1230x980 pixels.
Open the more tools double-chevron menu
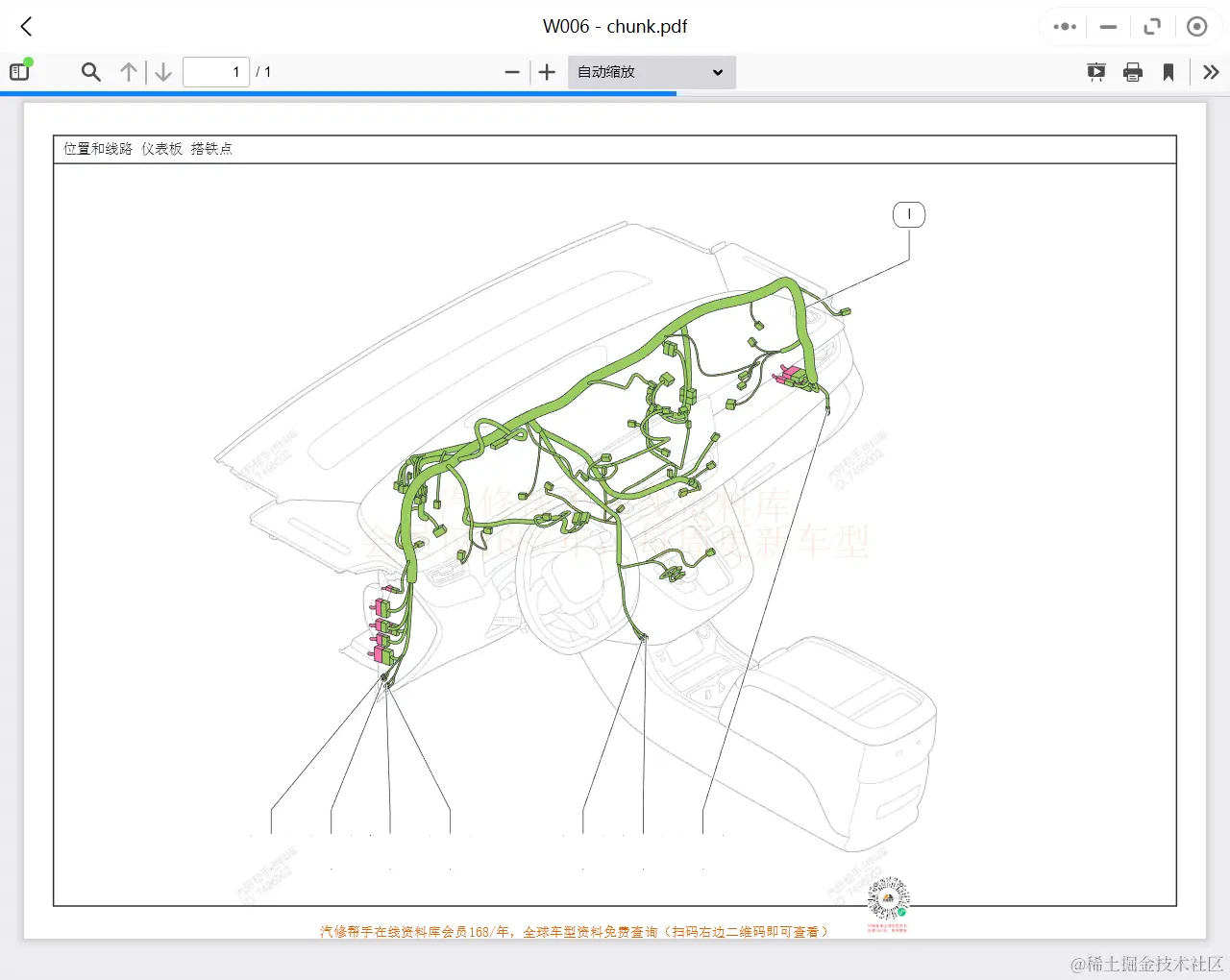pyautogui.click(x=1211, y=72)
